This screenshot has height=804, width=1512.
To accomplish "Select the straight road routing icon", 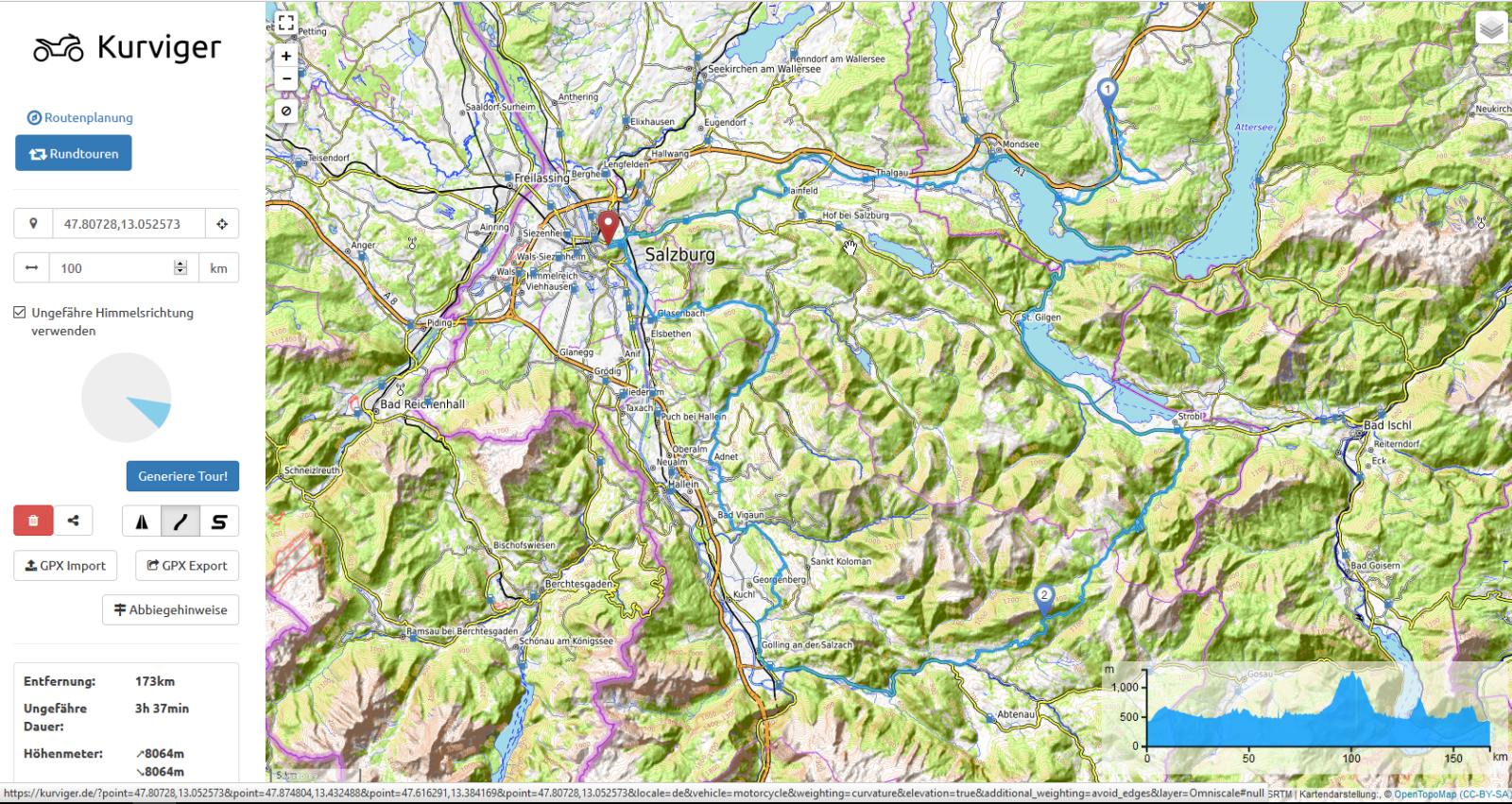I will click(x=180, y=522).
